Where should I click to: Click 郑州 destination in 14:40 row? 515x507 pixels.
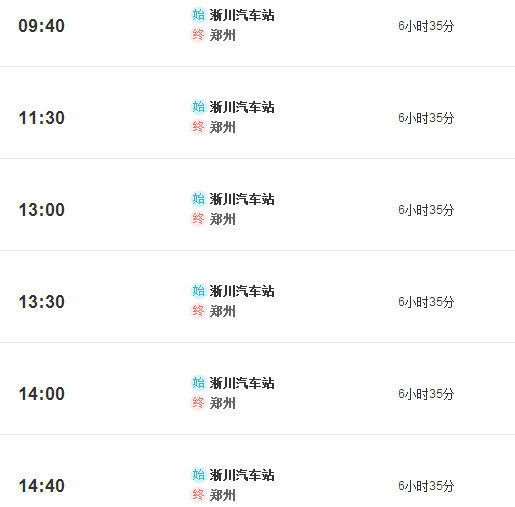pos(223,495)
